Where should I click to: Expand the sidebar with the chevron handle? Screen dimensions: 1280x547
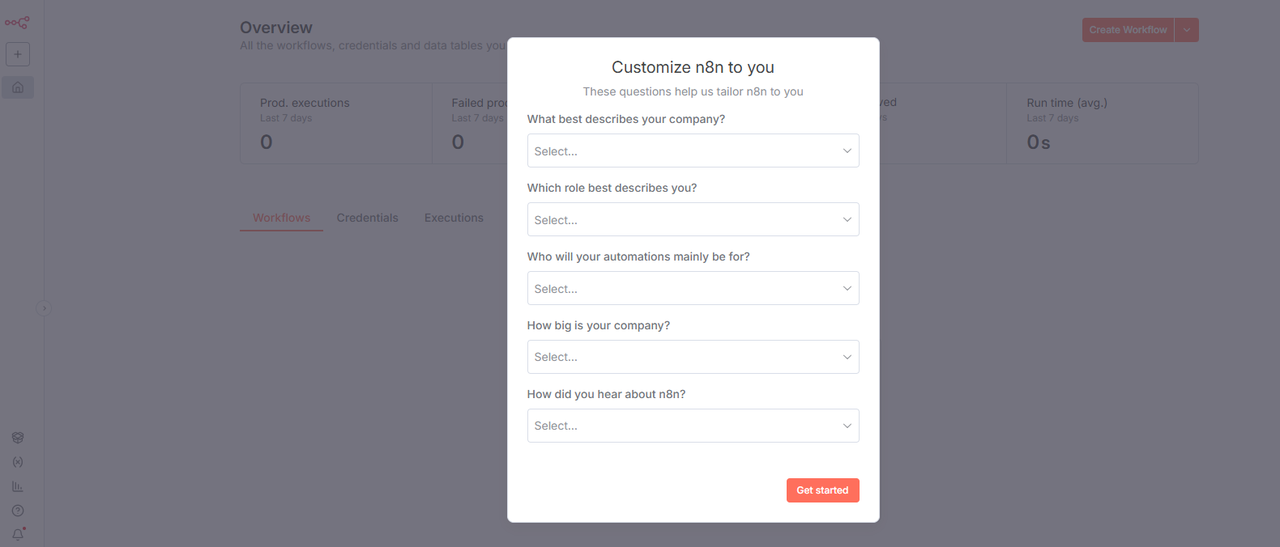pos(43,308)
